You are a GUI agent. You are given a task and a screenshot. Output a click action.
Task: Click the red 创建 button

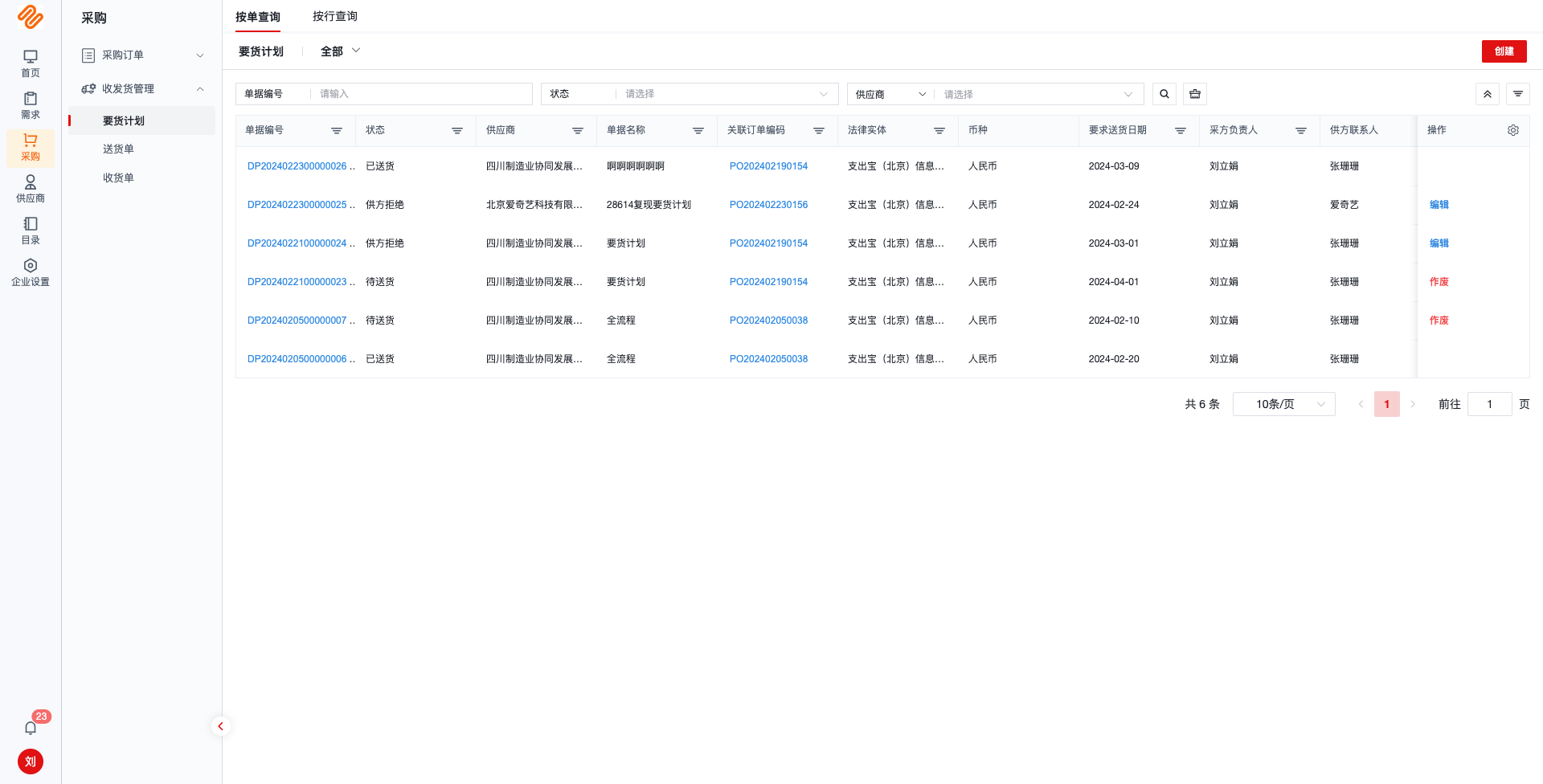tap(1504, 51)
